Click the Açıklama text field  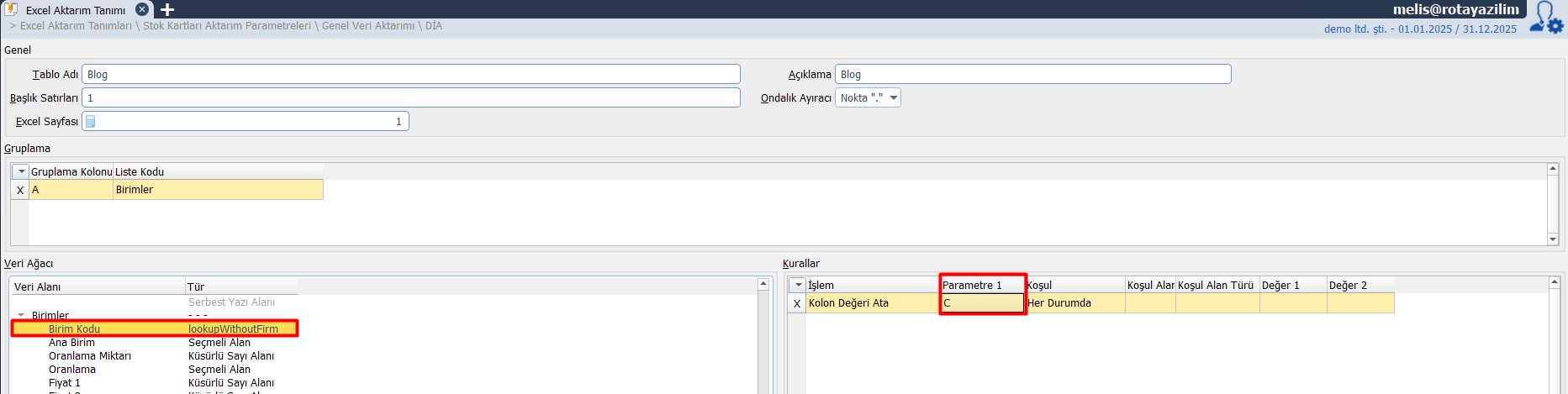click(1032, 75)
